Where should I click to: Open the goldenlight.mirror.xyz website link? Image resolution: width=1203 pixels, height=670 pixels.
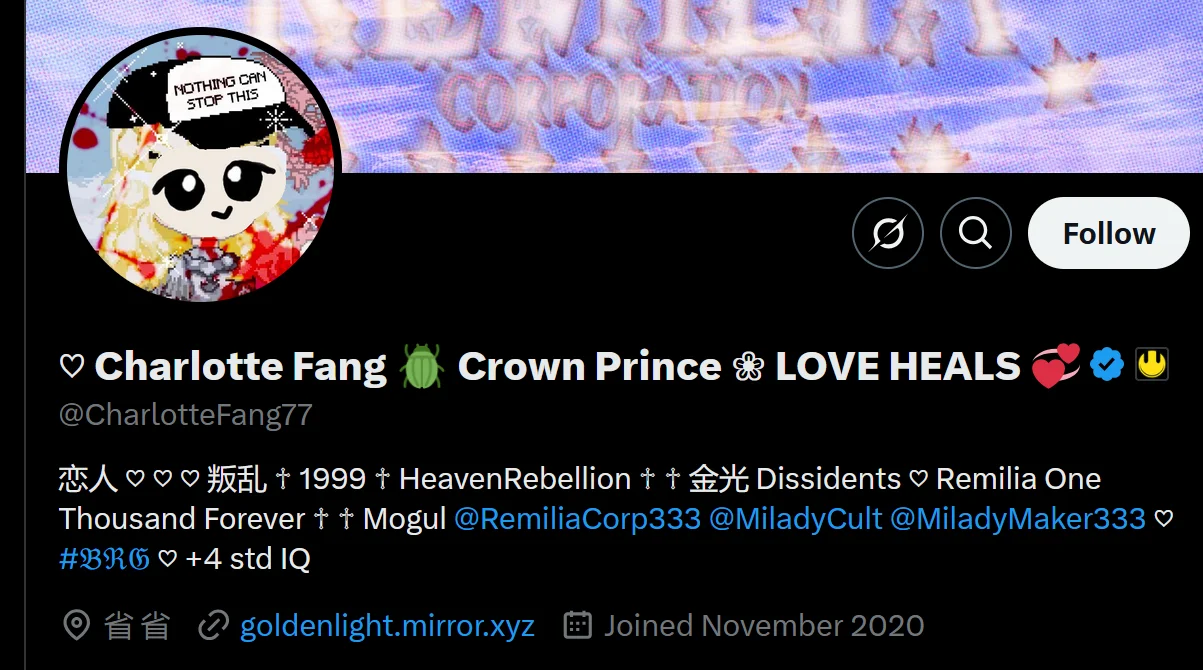point(387,626)
